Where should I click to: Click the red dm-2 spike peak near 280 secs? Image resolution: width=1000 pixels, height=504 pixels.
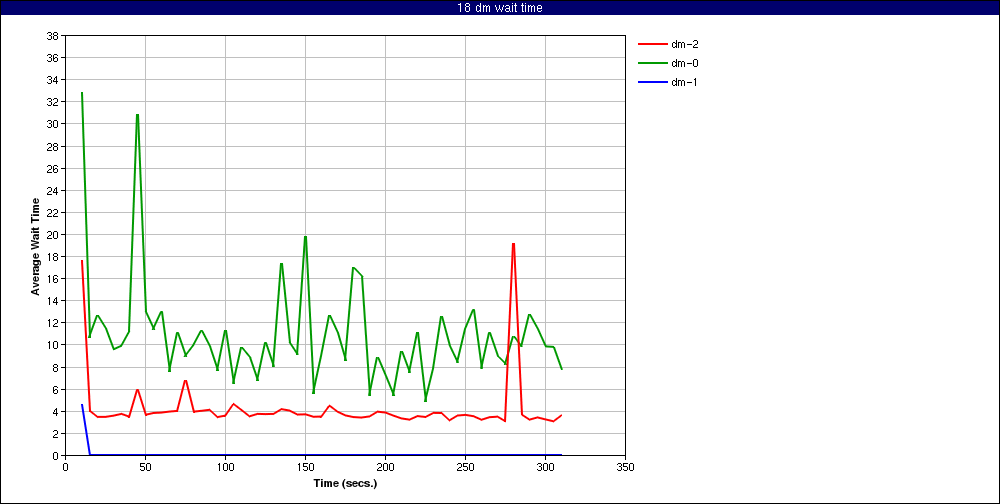click(513, 244)
